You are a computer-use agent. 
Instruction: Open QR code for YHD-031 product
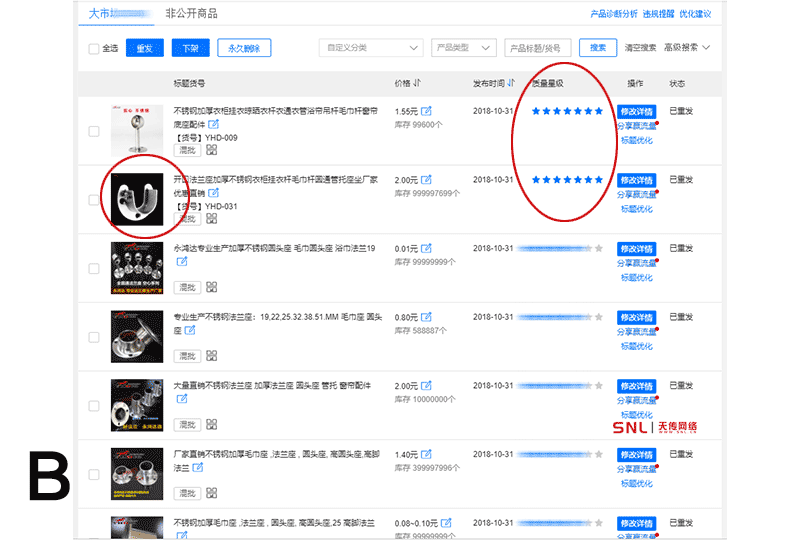[212, 218]
